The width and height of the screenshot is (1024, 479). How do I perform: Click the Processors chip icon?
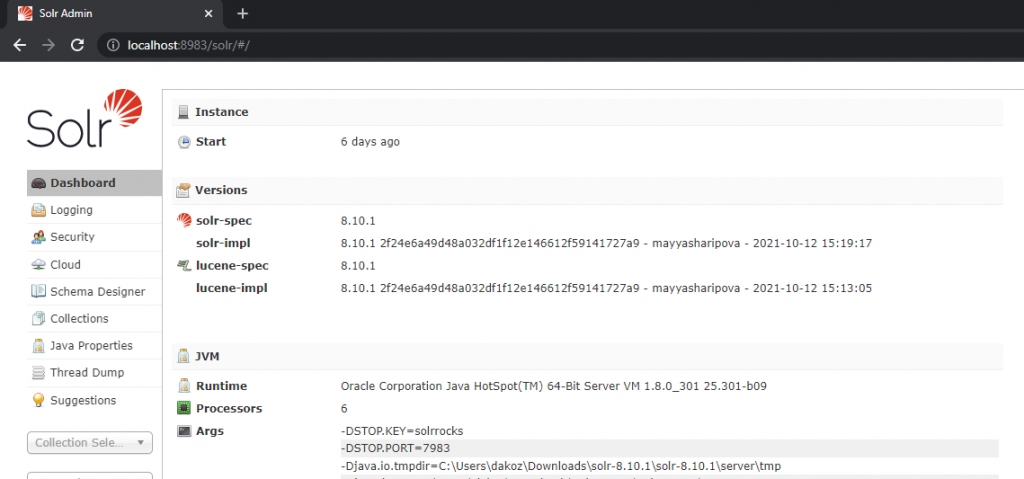click(x=184, y=408)
